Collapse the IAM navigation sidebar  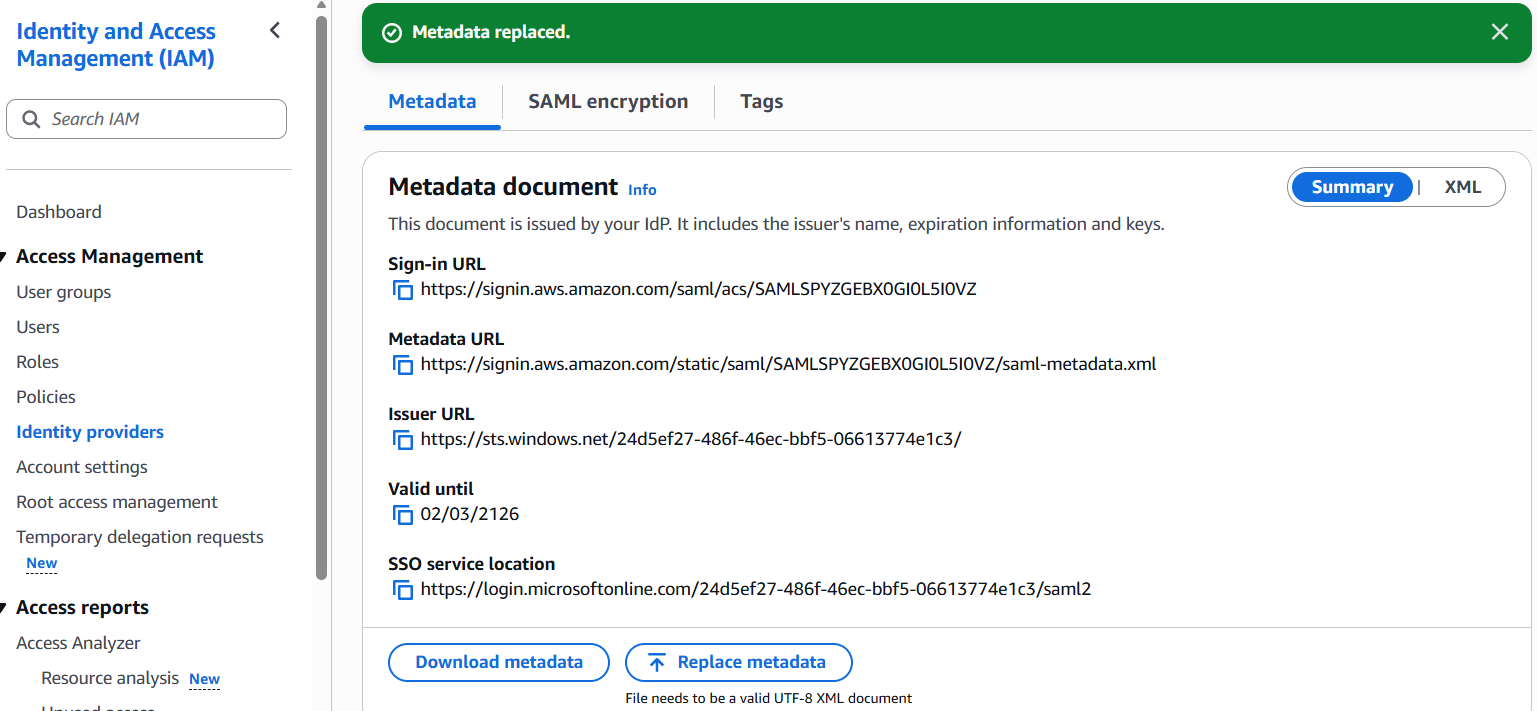[x=275, y=31]
